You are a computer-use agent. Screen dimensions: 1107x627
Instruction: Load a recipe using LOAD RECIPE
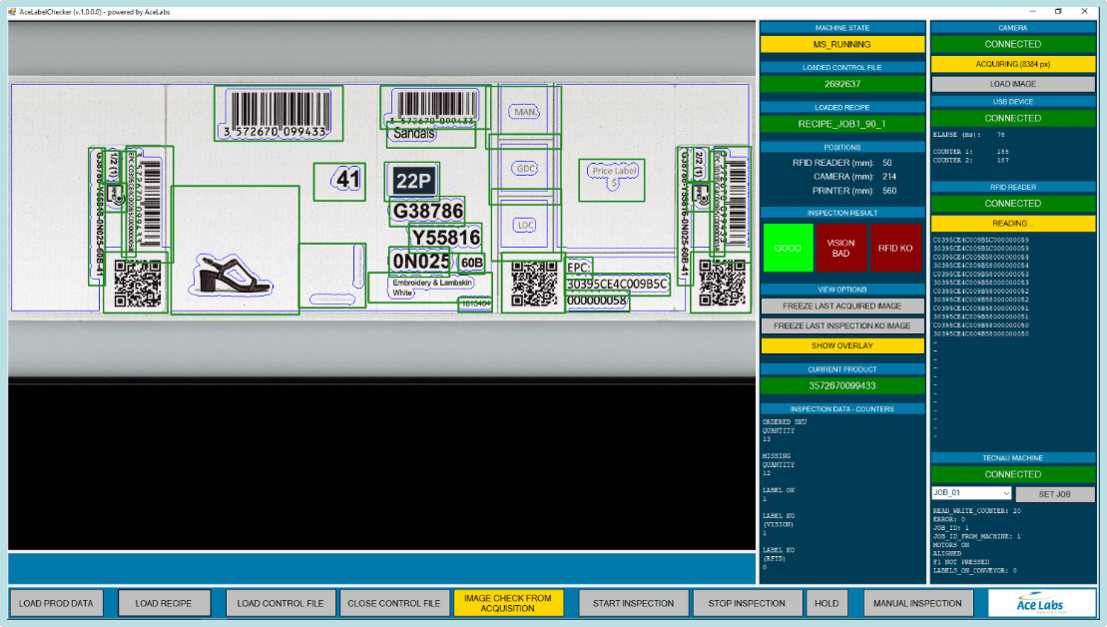164,603
